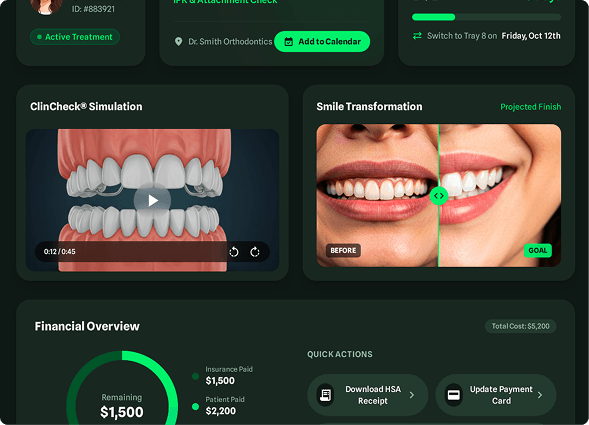This screenshot has width=589, height=425.
Task: Click the Patient Paid $2,200 legend entry
Action: pyautogui.click(x=219, y=406)
